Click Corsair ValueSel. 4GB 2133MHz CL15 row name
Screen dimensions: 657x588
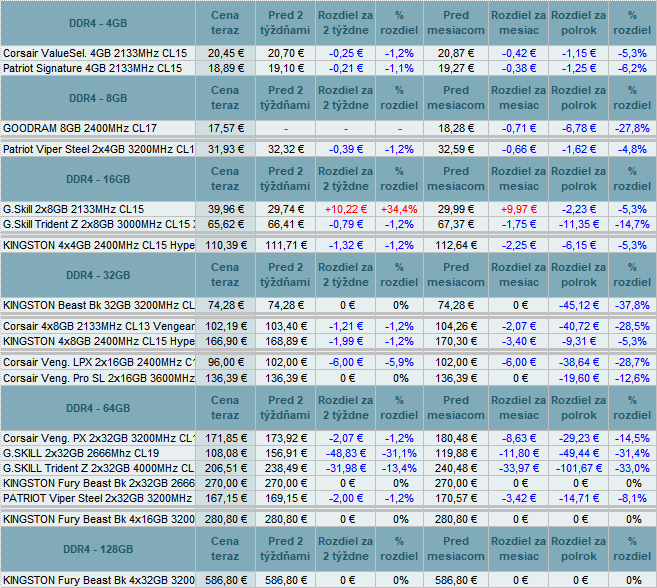coord(95,53)
